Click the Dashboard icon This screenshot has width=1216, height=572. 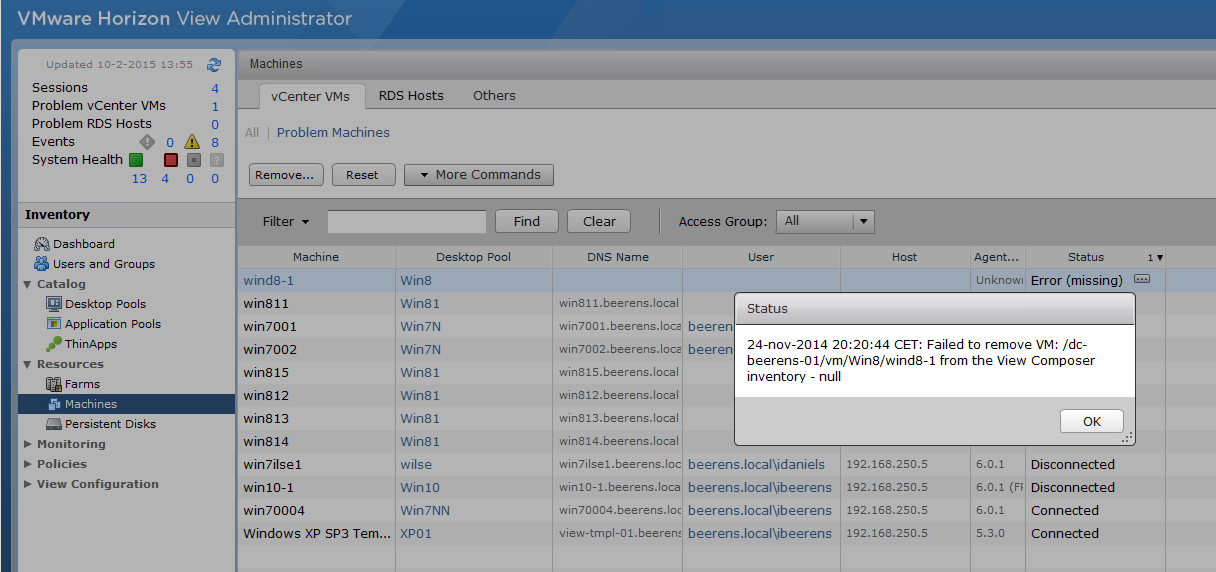click(42, 244)
